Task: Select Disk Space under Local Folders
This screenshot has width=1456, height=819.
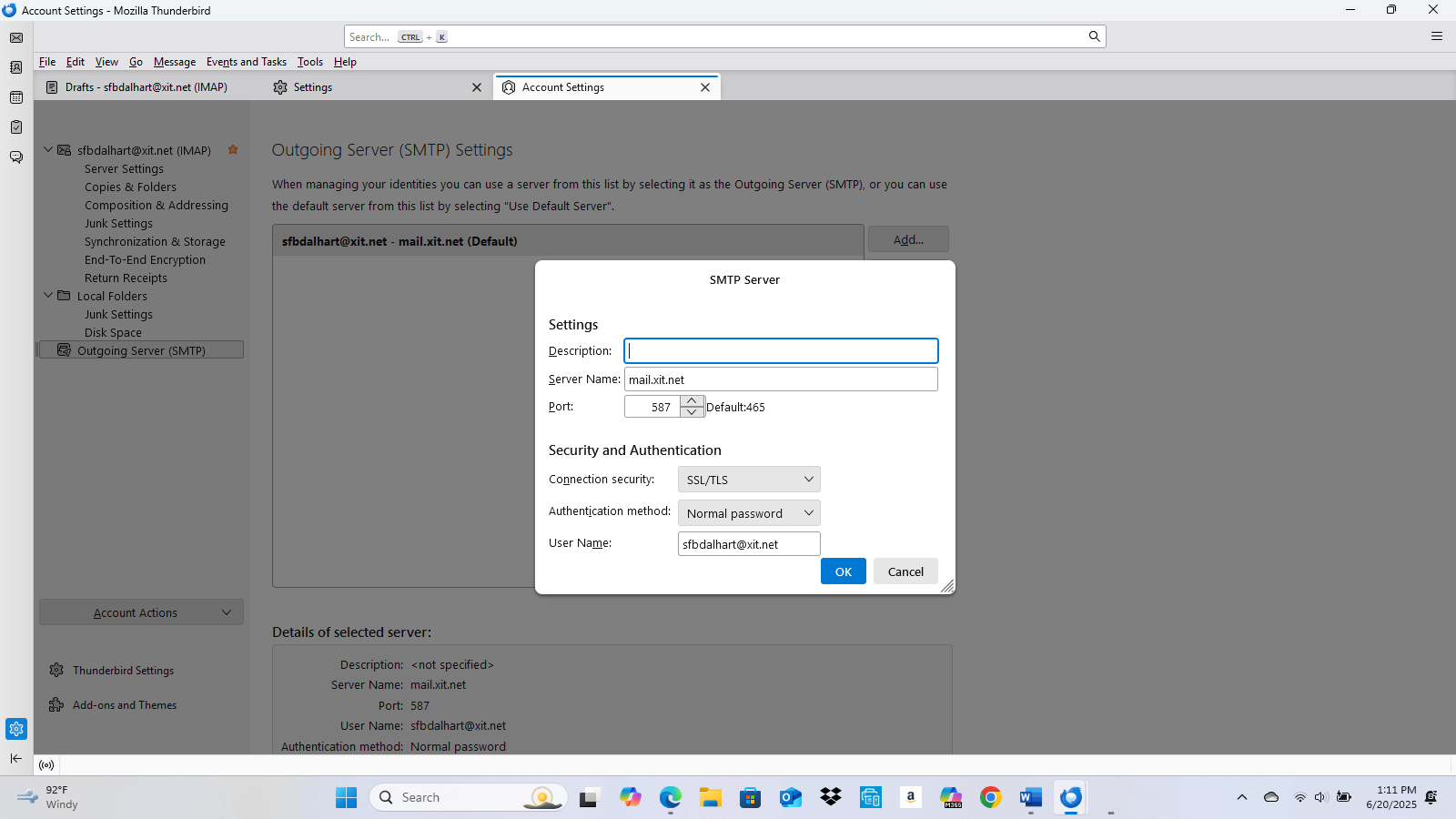Action: coord(113,332)
